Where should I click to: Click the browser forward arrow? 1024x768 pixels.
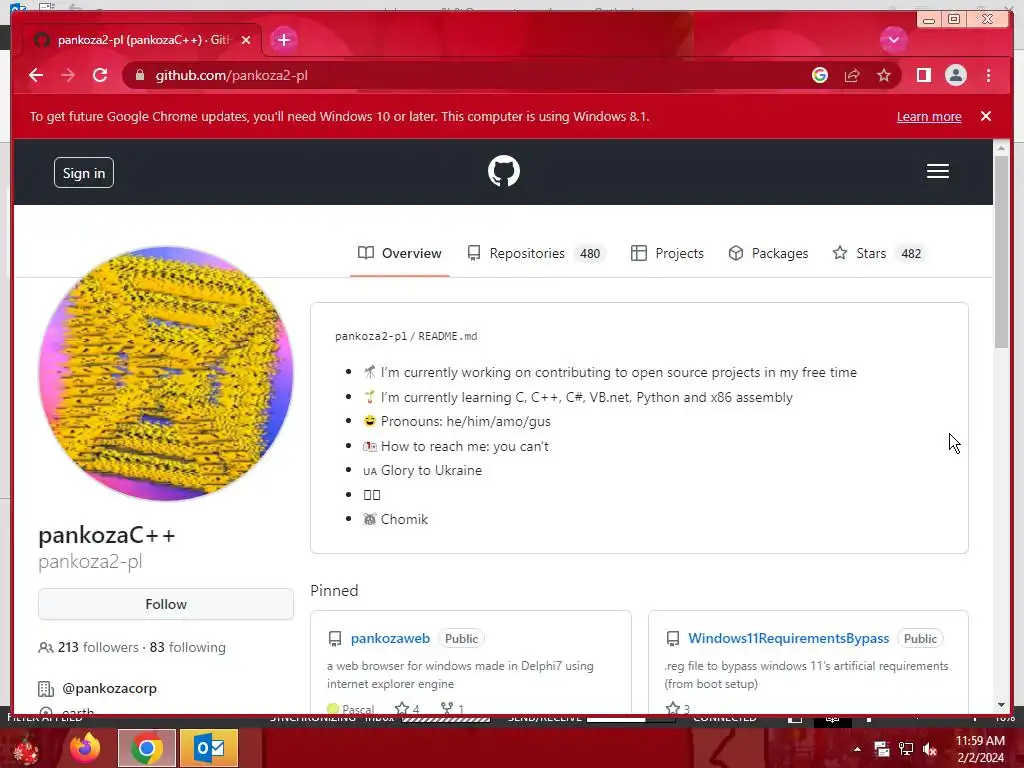68,75
